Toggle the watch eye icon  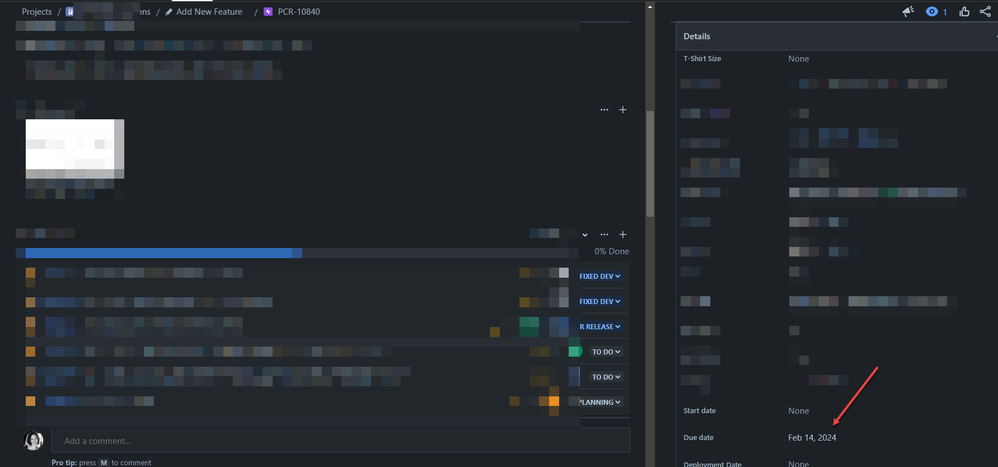point(932,11)
